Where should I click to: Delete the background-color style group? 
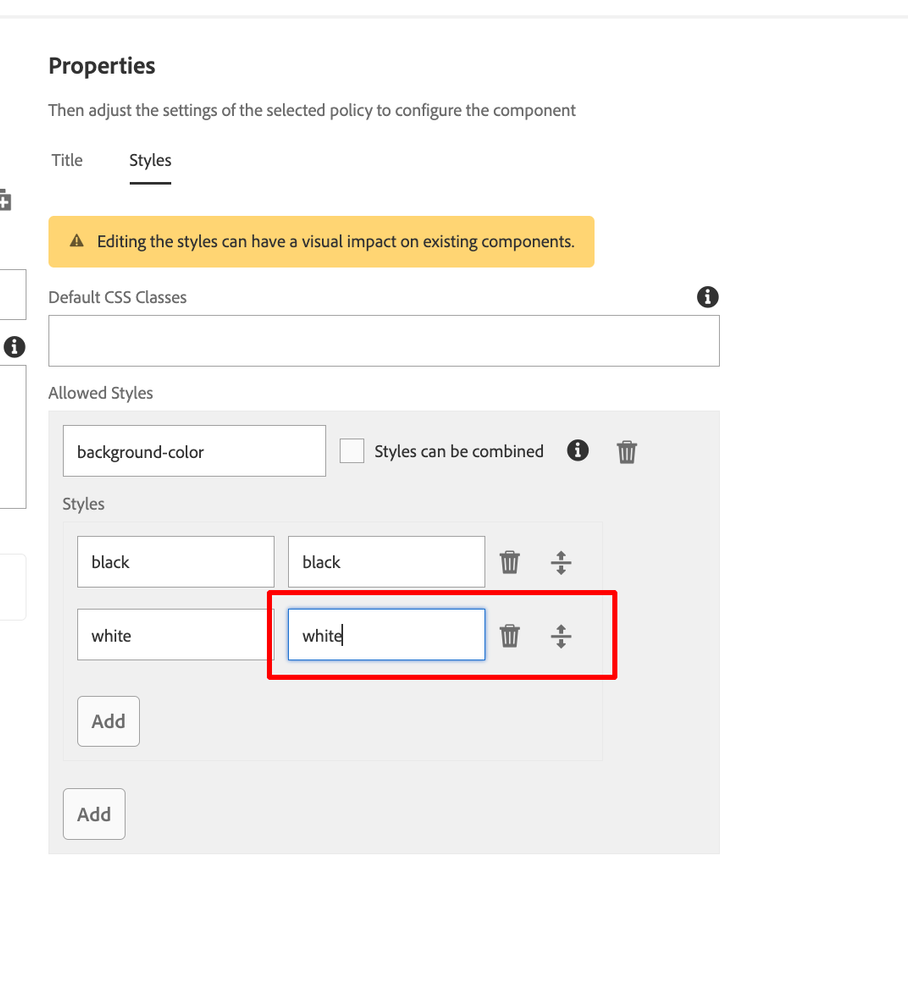[x=627, y=452]
